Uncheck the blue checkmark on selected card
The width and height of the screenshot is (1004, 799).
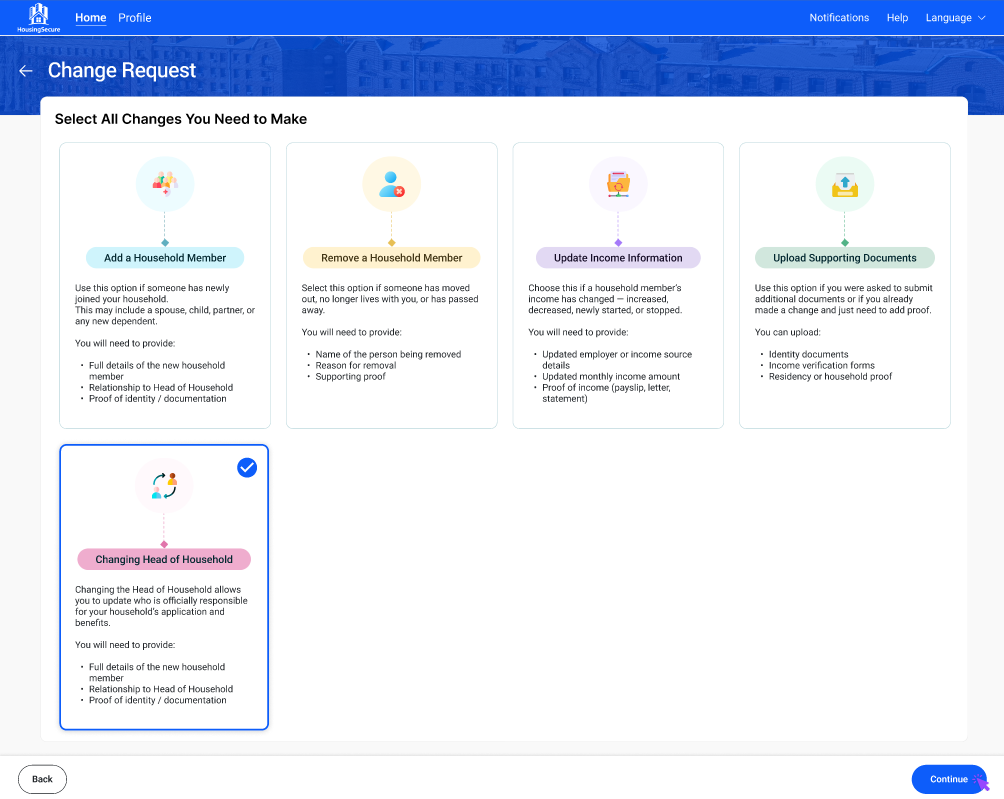247,467
